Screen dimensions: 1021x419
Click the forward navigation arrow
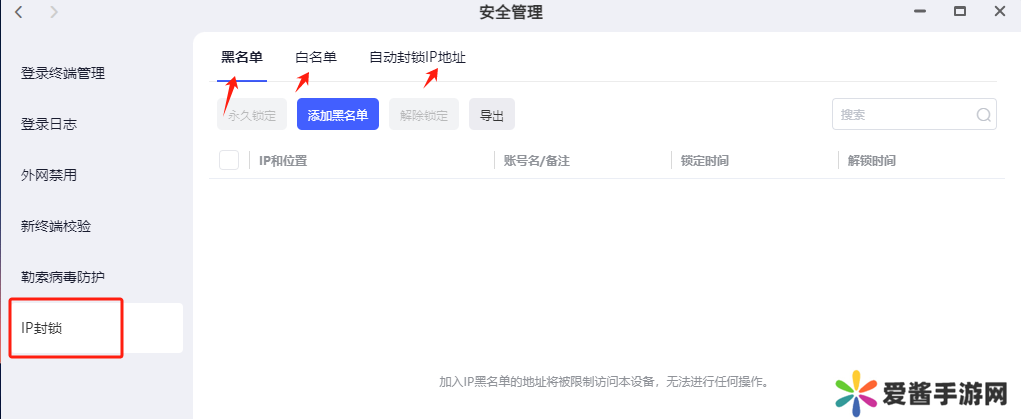53,12
